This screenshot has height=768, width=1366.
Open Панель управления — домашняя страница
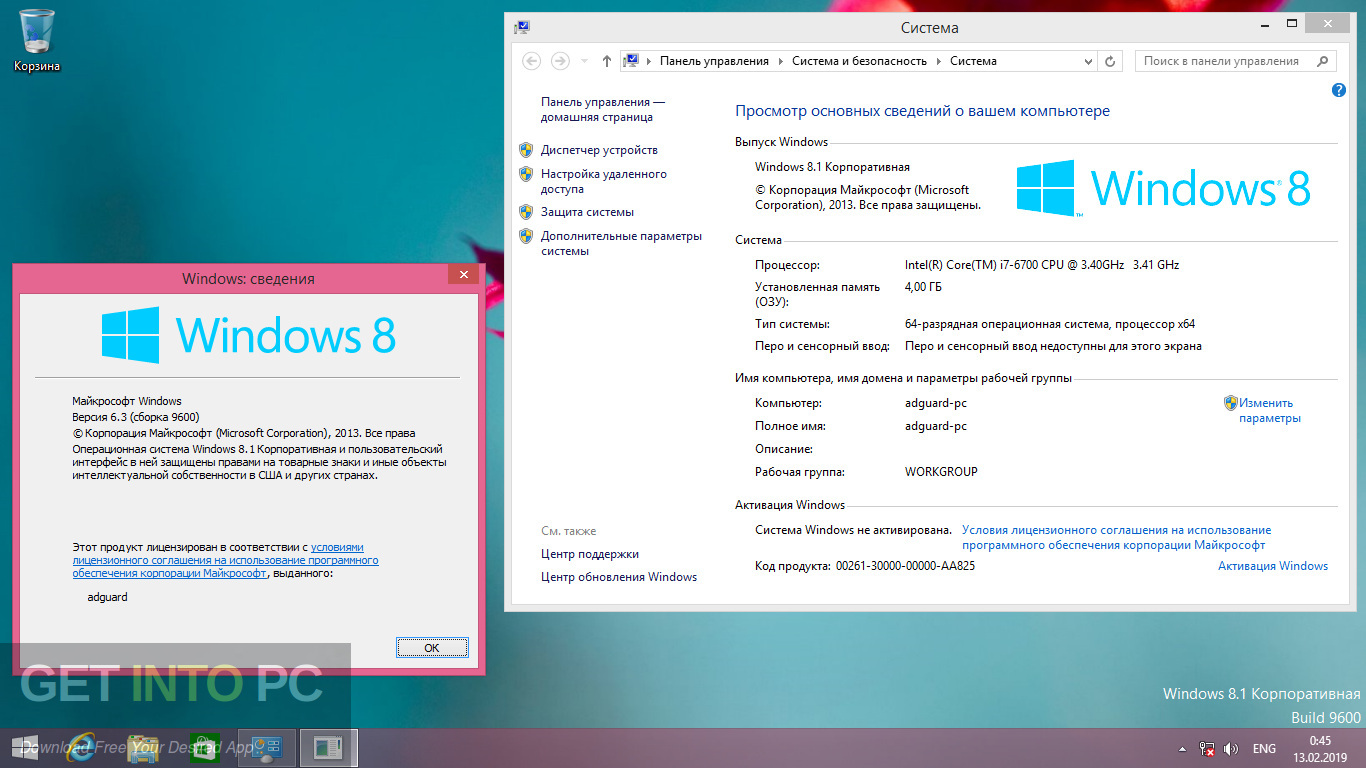[x=603, y=109]
